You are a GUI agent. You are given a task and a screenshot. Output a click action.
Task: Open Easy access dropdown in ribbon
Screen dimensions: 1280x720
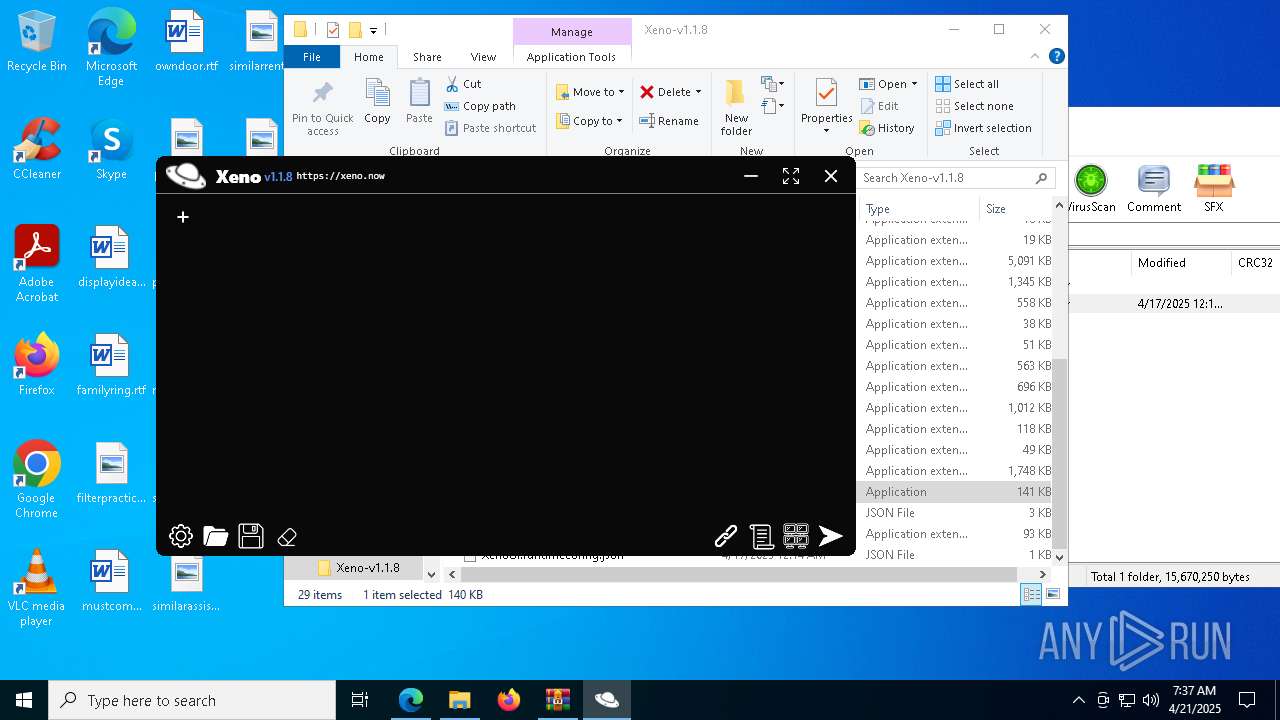(x=773, y=105)
